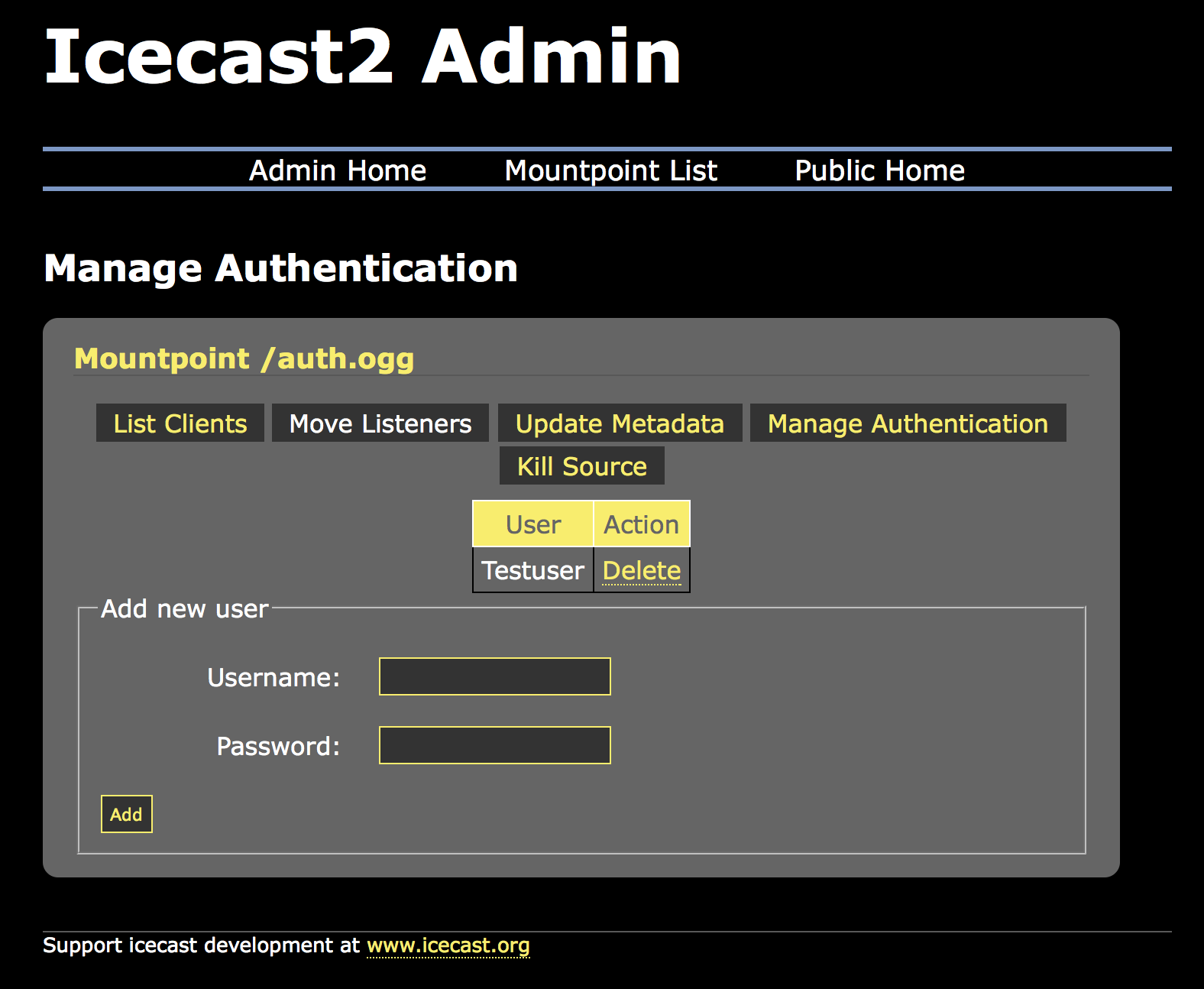Open the Public Home navigation link
Viewport: 1204px width, 989px height.
pyautogui.click(x=879, y=170)
